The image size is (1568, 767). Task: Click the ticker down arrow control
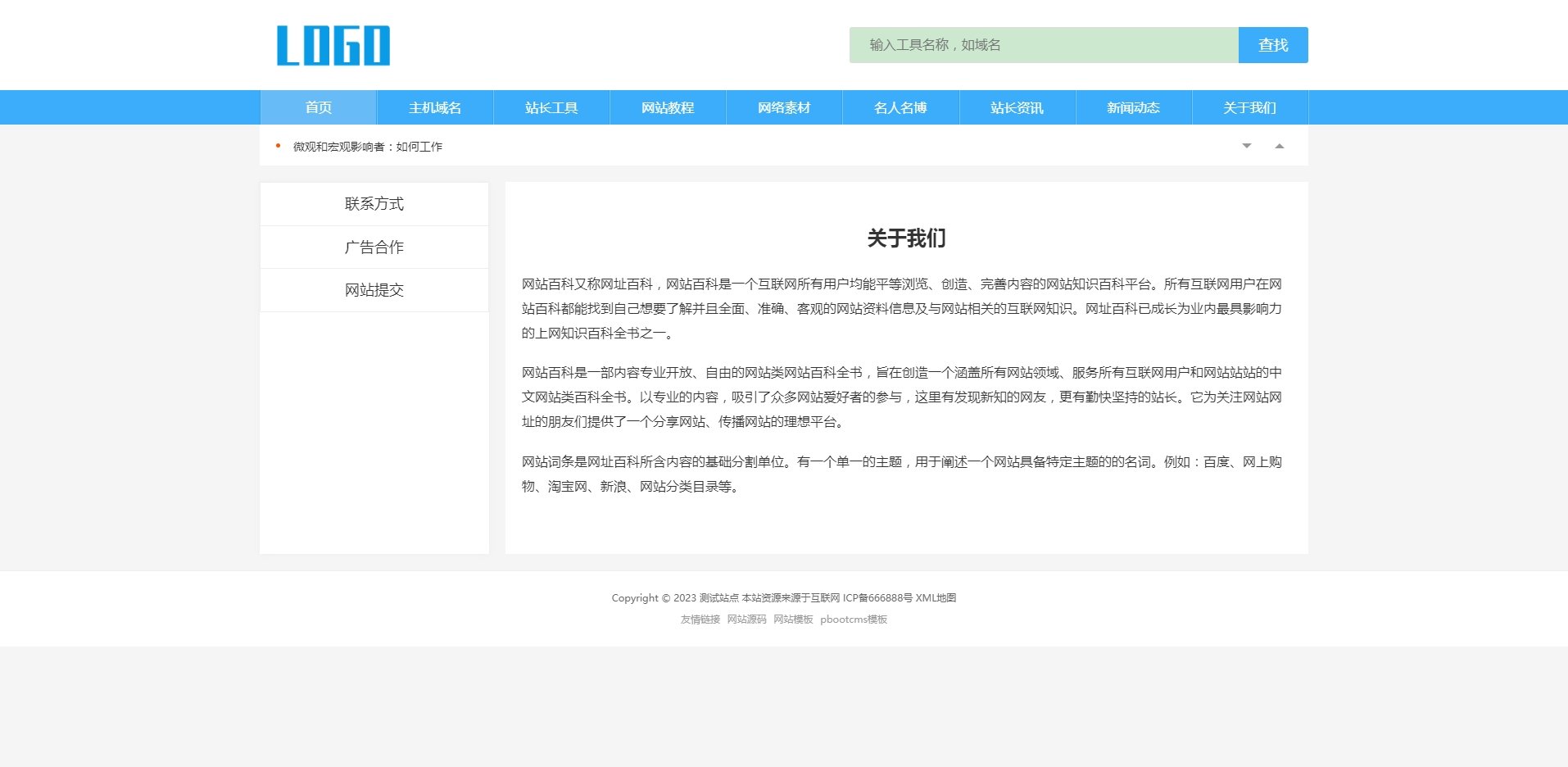(x=1246, y=145)
